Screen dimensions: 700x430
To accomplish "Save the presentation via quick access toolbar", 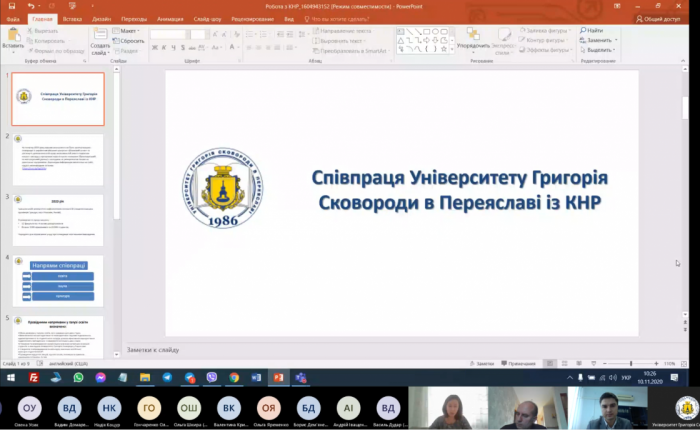I will pos(12,6).
